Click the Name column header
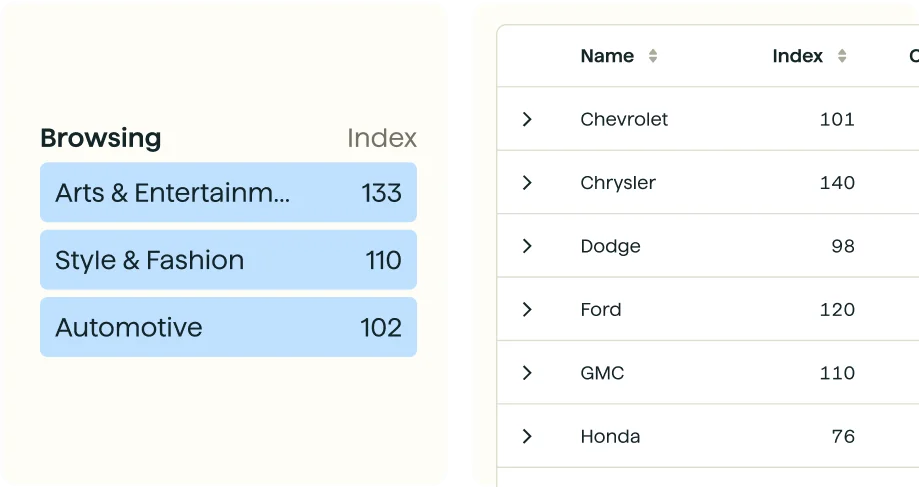 click(x=607, y=56)
